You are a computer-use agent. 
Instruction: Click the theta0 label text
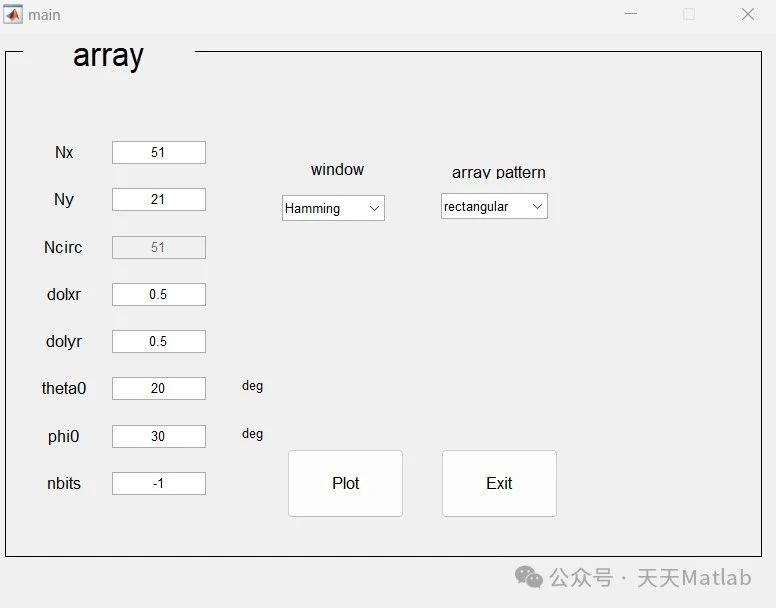coord(64,388)
